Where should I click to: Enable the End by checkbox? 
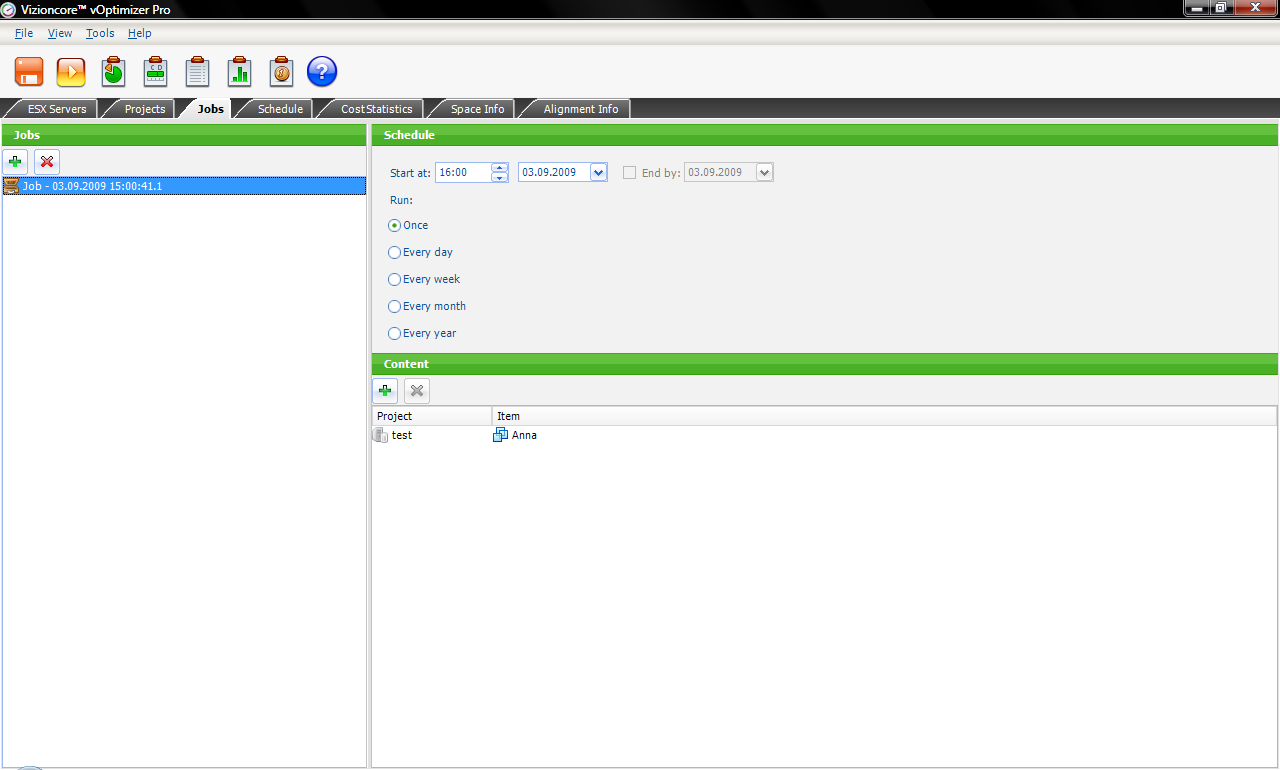[629, 173]
